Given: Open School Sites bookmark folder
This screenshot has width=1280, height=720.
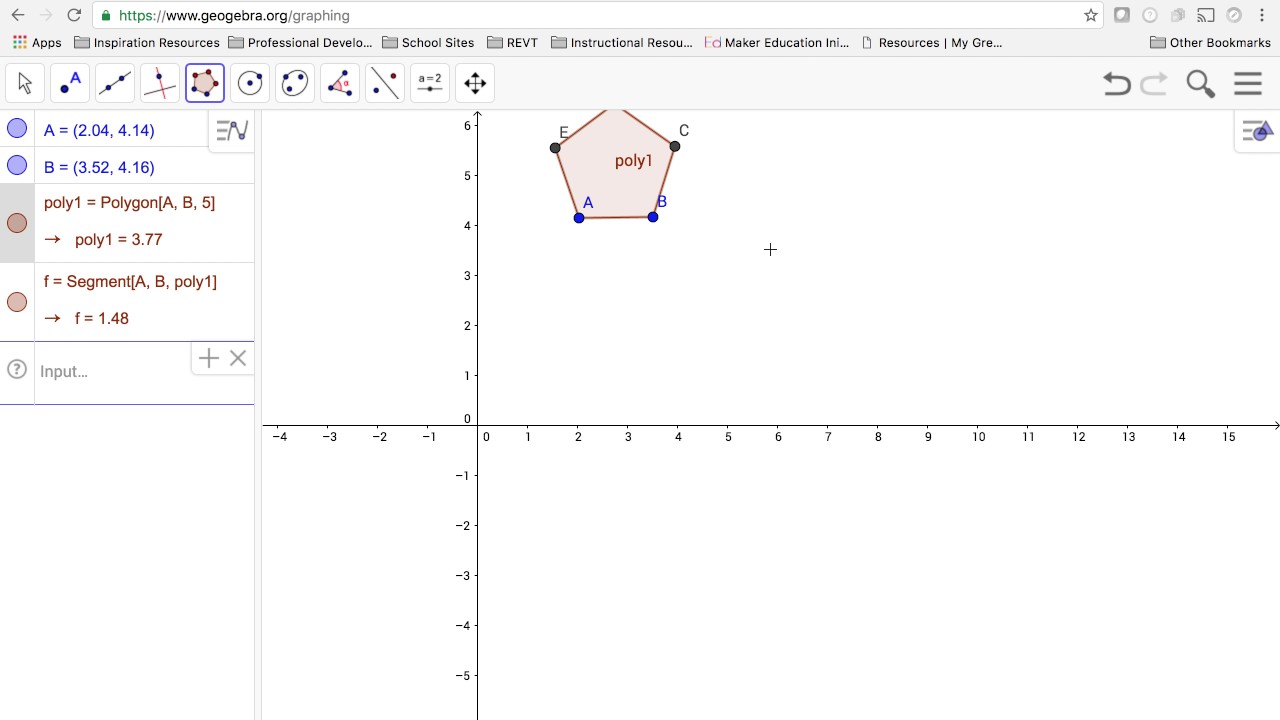Looking at the screenshot, I should coord(428,42).
